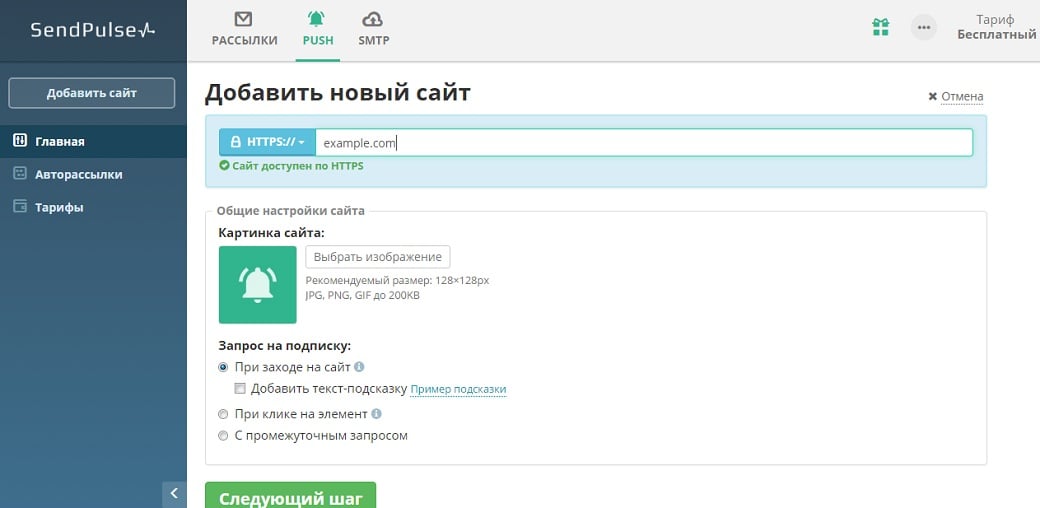Expand the HTTPS:// protocol dropdown
This screenshot has width=1040, height=508.
point(268,142)
